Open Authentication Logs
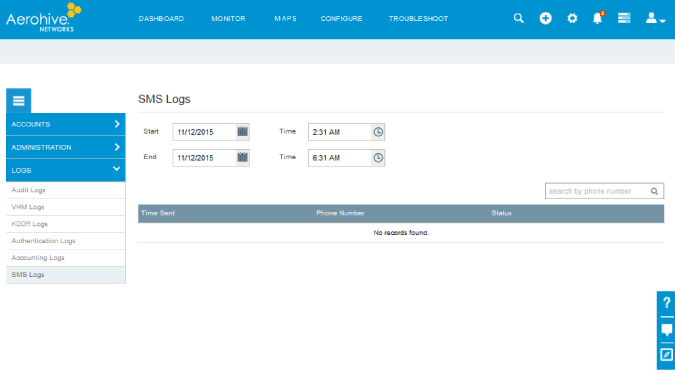 [65, 241]
